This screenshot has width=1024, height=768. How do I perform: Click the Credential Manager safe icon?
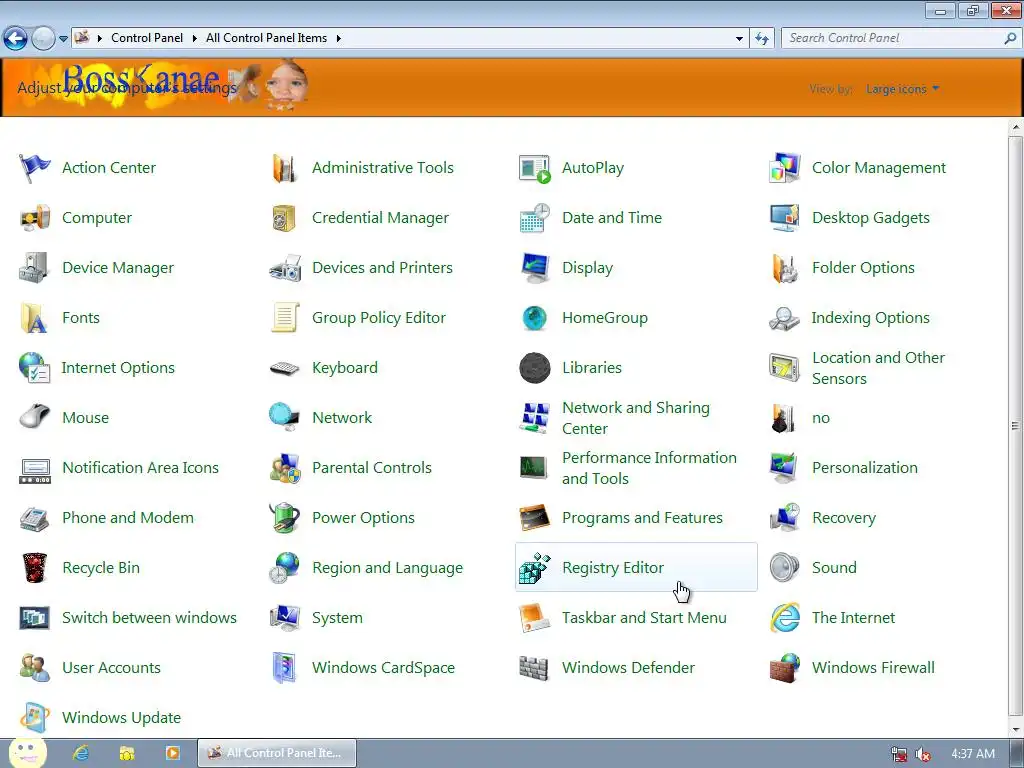(x=284, y=218)
